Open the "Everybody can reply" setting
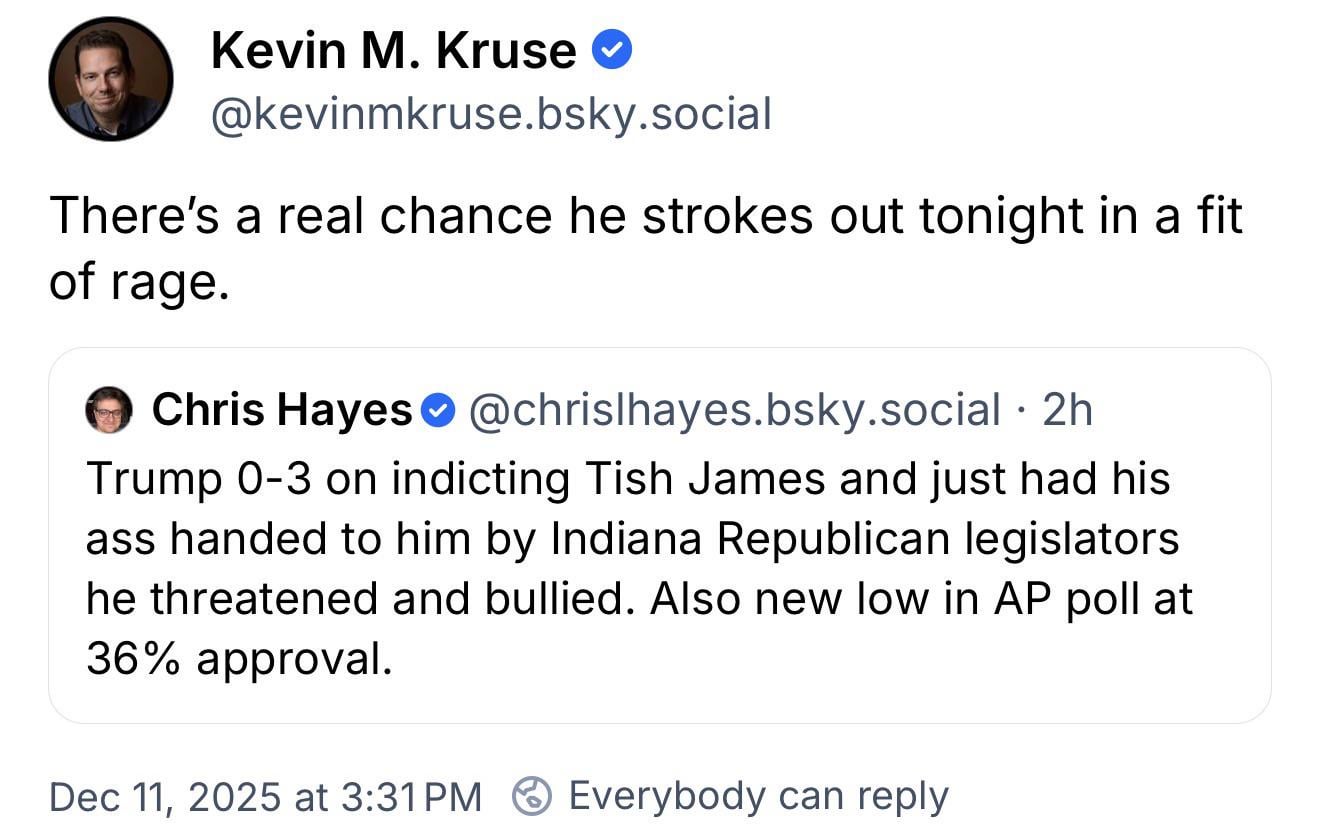The width and height of the screenshot is (1320, 838). (x=758, y=797)
